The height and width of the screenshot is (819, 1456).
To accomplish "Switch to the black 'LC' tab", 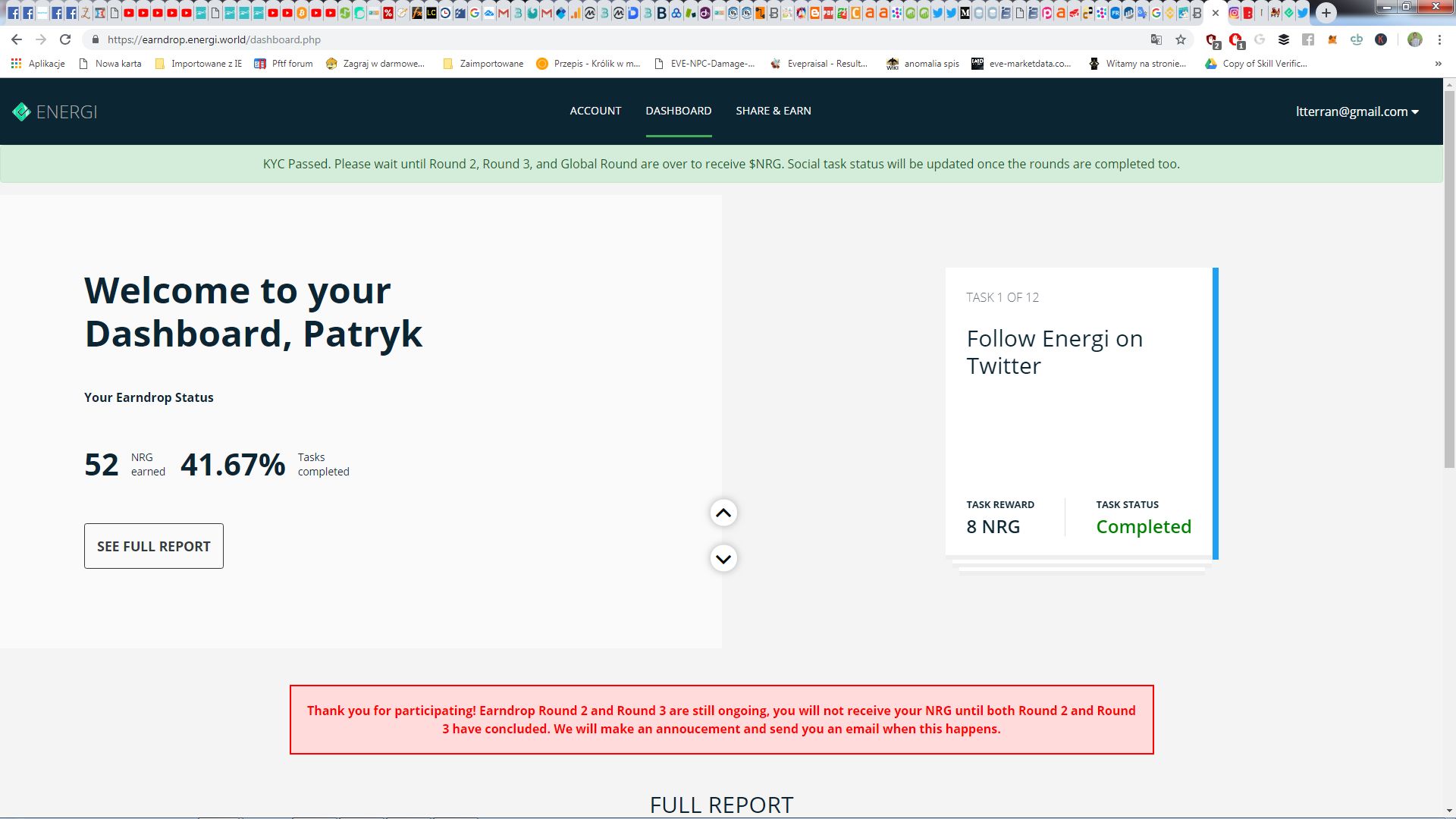I will (431, 13).
